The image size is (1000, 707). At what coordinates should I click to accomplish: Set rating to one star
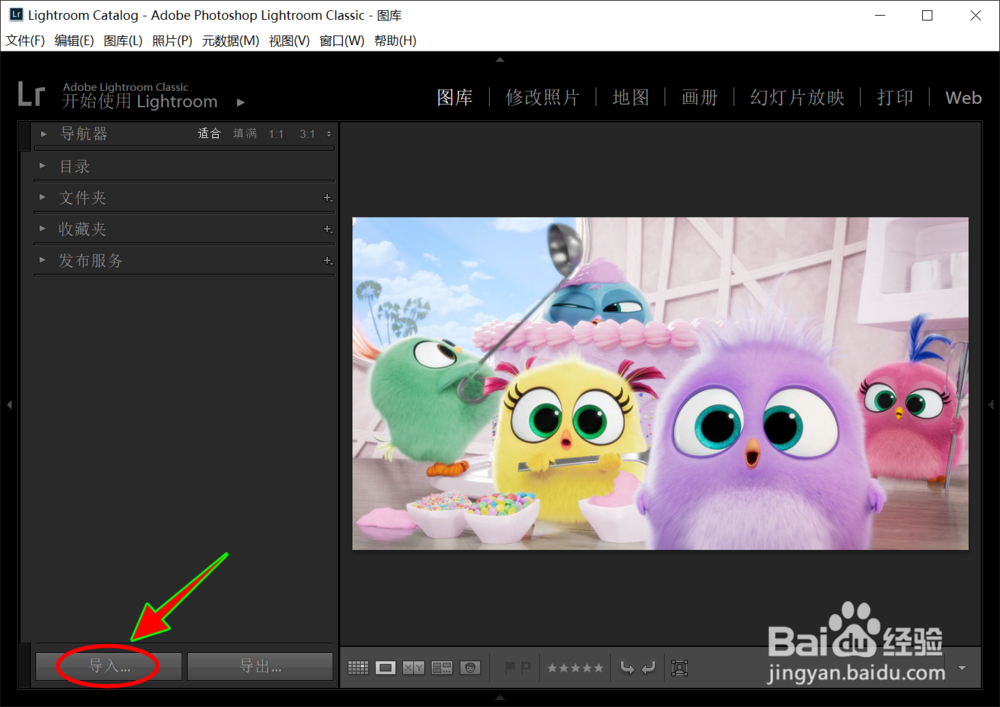click(x=552, y=668)
